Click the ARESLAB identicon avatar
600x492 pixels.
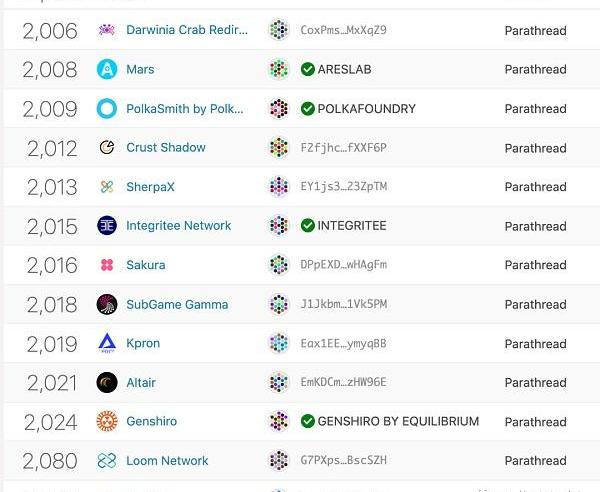[x=279, y=69]
